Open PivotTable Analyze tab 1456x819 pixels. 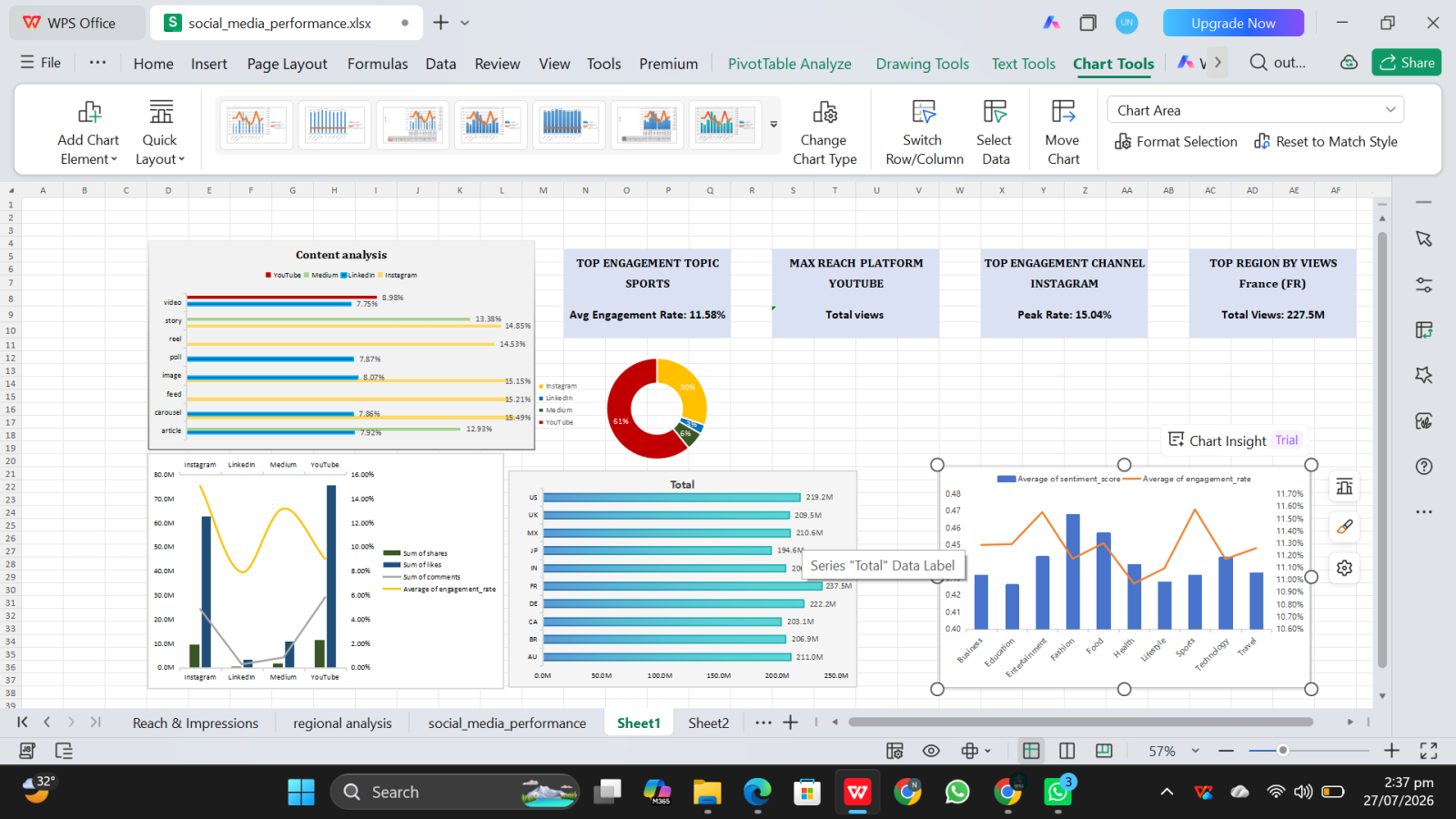click(790, 64)
